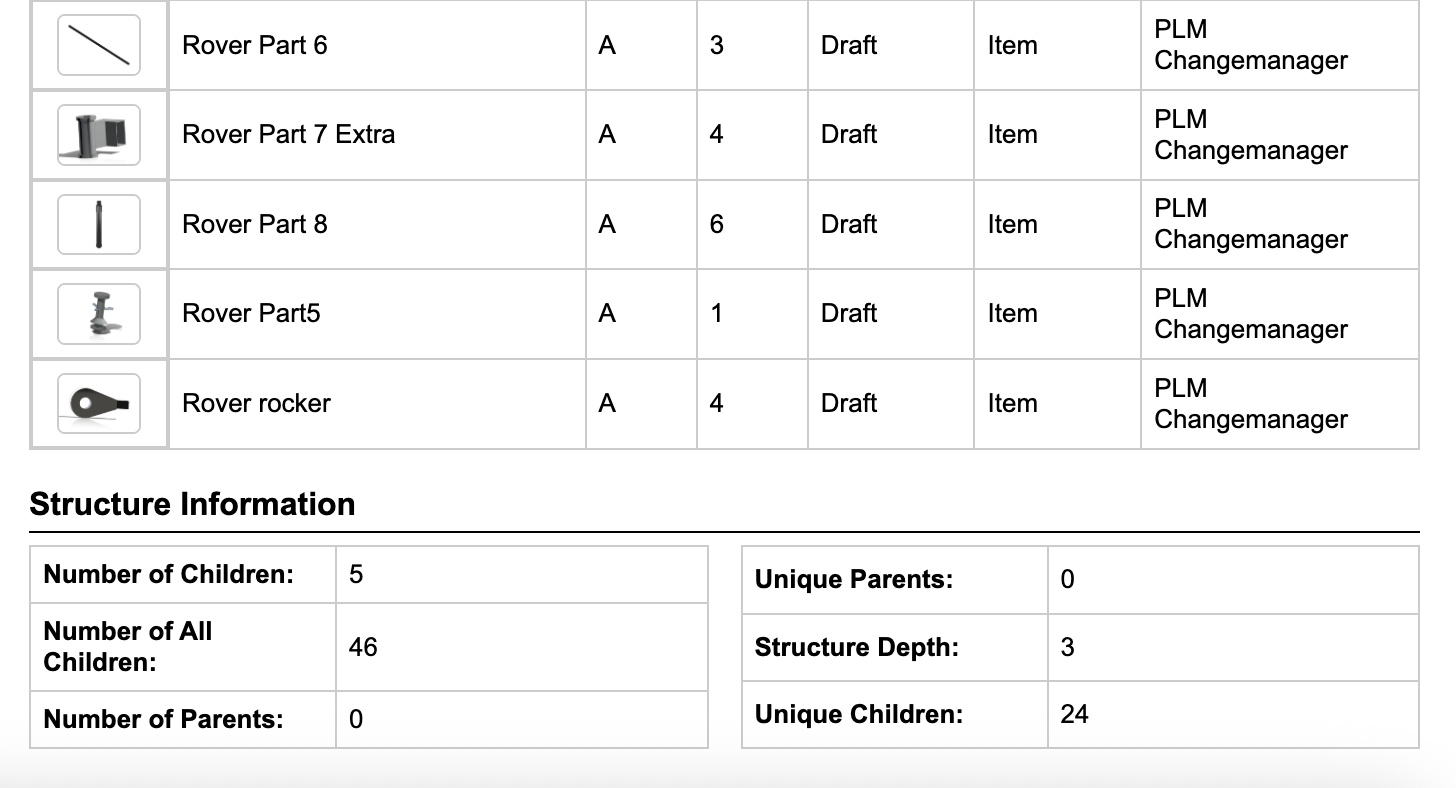Image resolution: width=1456 pixels, height=788 pixels.
Task: Click the Number of Parents value
Action: (356, 719)
